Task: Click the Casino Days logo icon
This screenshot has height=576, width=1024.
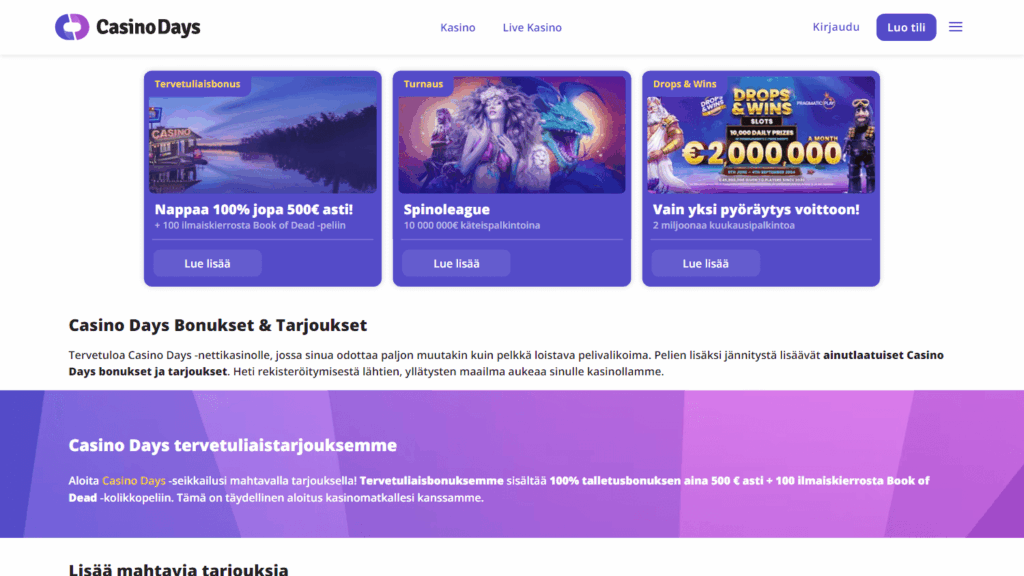Action: [72, 27]
